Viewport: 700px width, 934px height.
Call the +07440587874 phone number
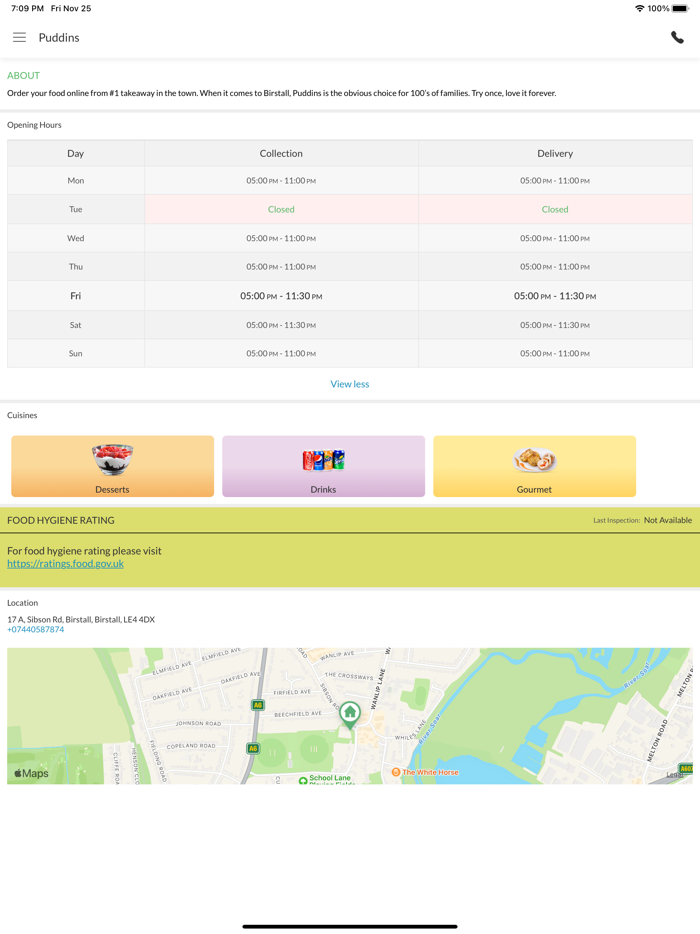(x=36, y=630)
